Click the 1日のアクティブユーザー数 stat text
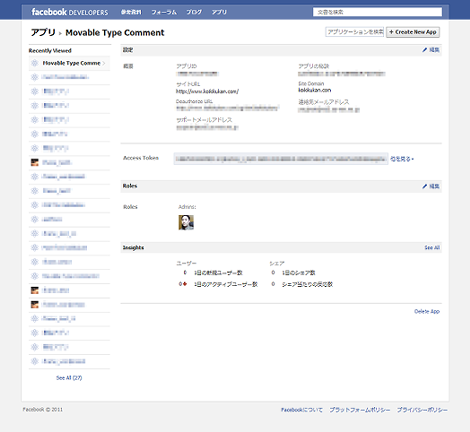 [x=226, y=284]
